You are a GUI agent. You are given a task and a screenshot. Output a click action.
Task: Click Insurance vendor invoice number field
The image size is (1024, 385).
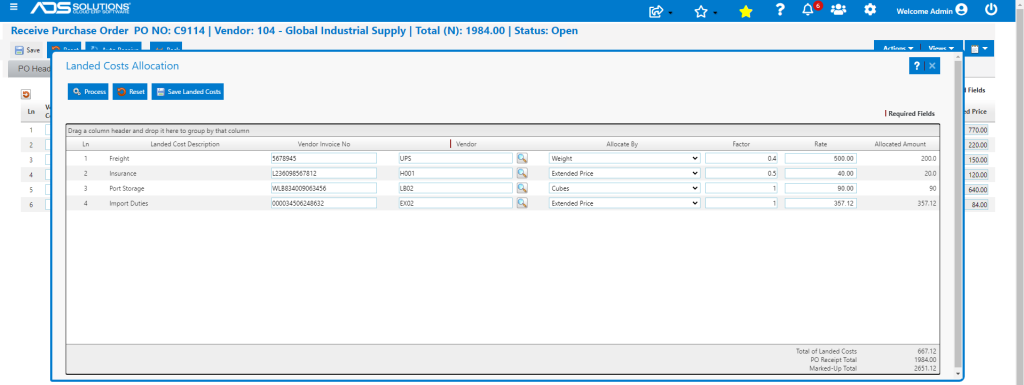click(x=324, y=173)
